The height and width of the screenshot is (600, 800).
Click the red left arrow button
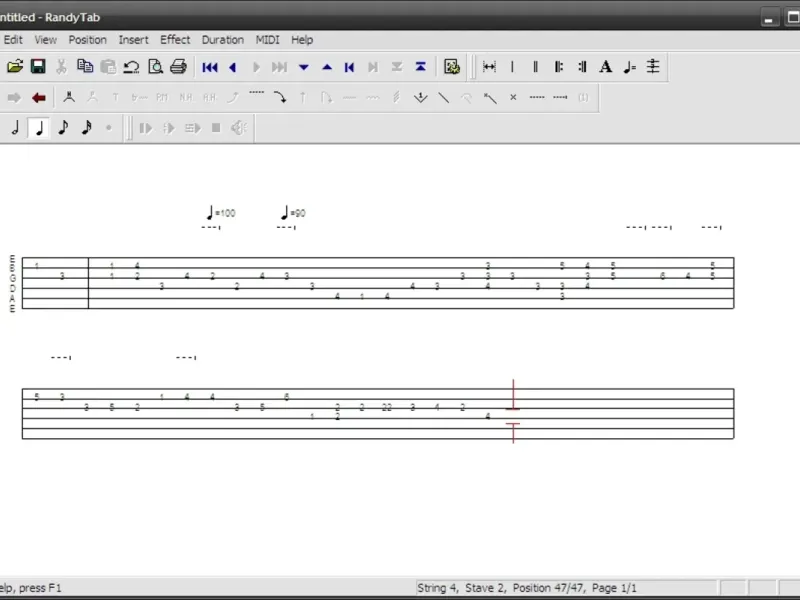tap(39, 97)
